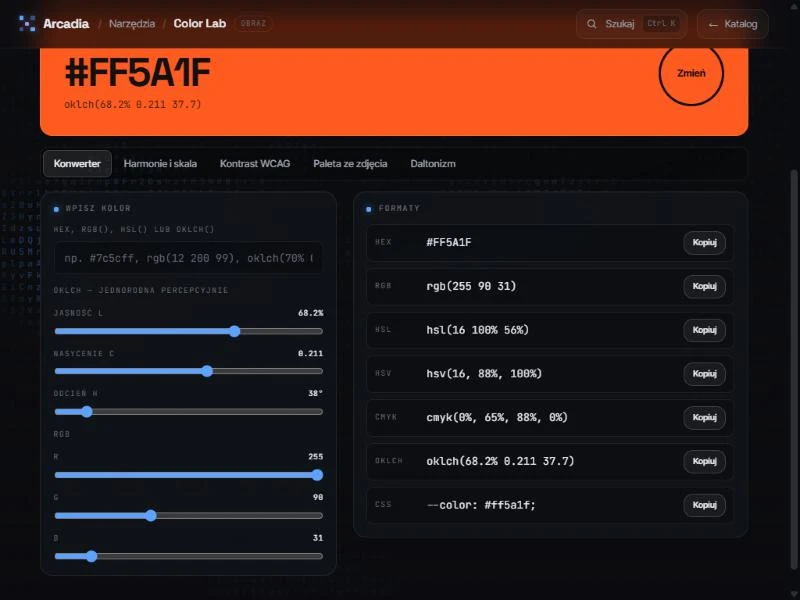Copy the HSL value with Kopiuj
Image resolution: width=800 pixels, height=600 pixels.
coord(704,330)
